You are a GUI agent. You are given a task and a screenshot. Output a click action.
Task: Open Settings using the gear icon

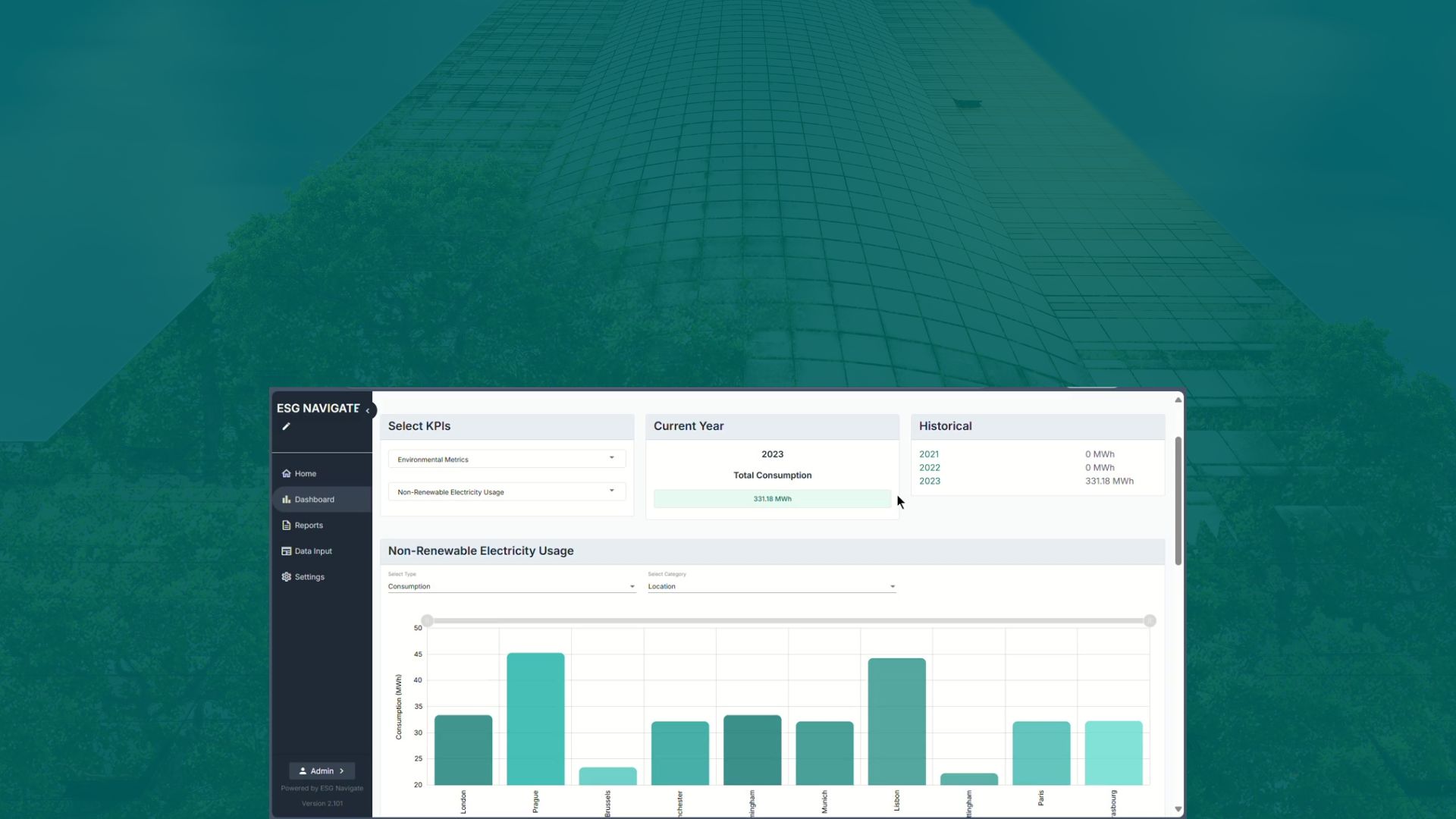[286, 576]
